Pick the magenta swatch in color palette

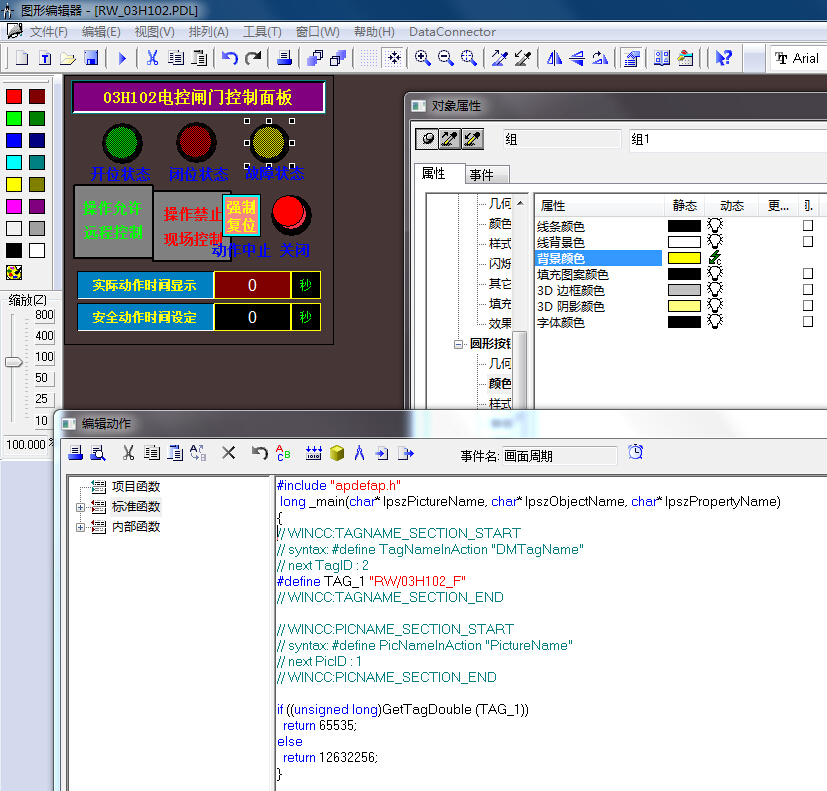click(x=14, y=206)
